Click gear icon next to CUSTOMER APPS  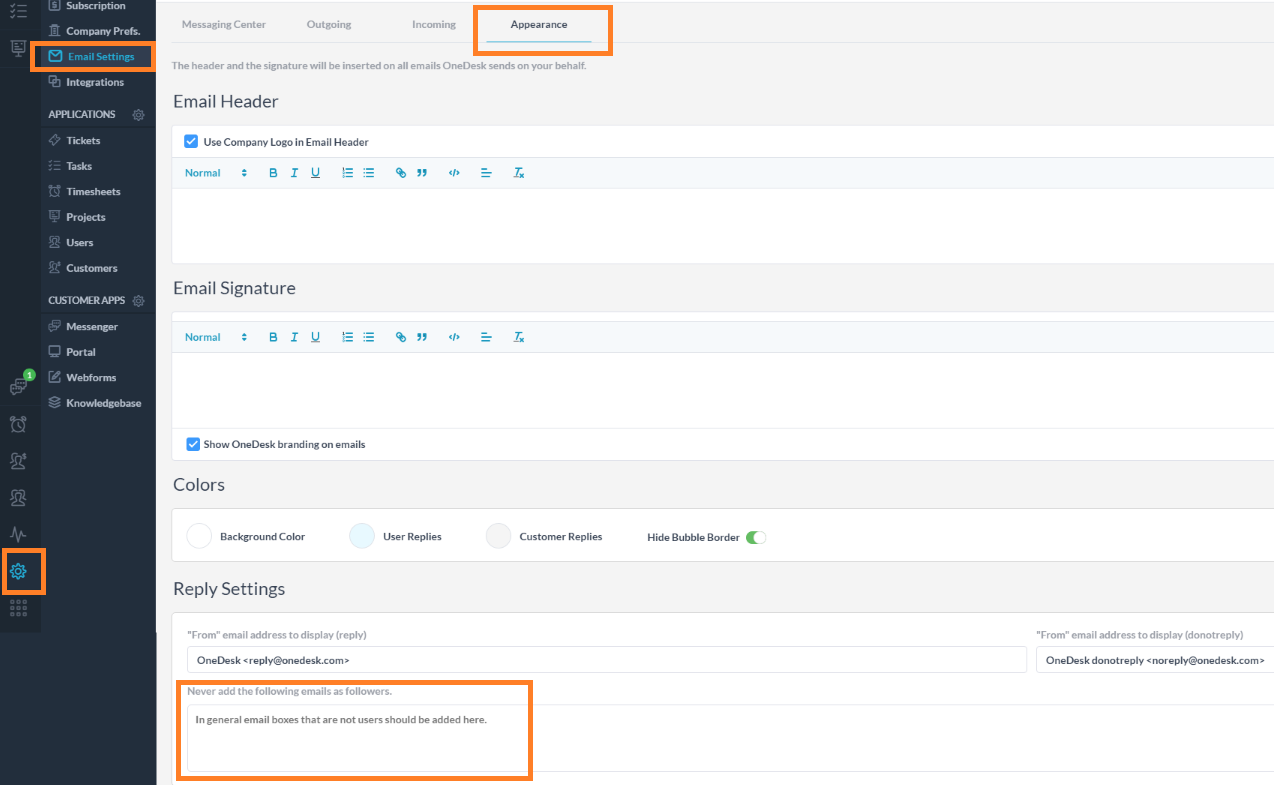tap(139, 301)
